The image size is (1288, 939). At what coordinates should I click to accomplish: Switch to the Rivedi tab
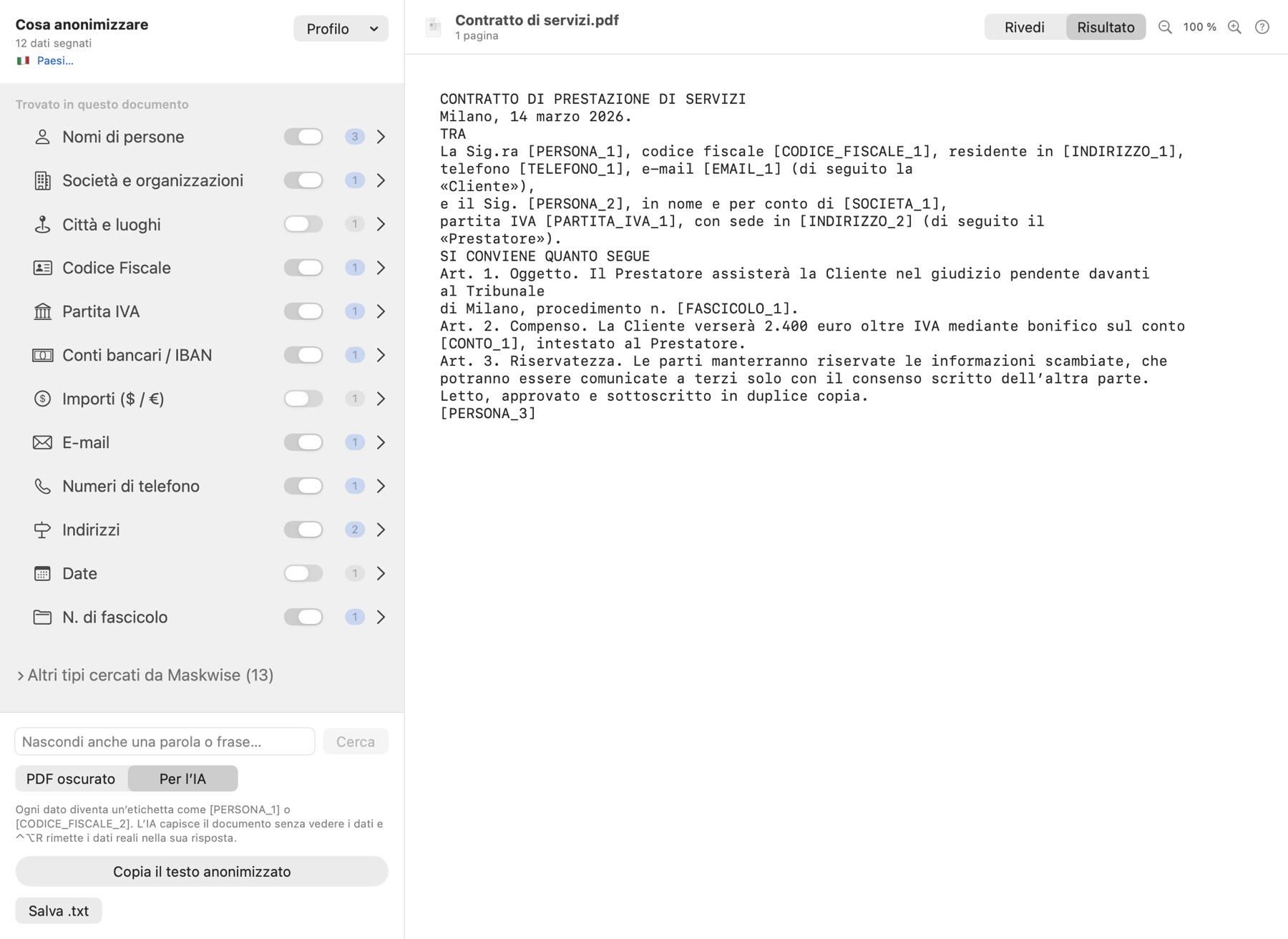point(1025,27)
